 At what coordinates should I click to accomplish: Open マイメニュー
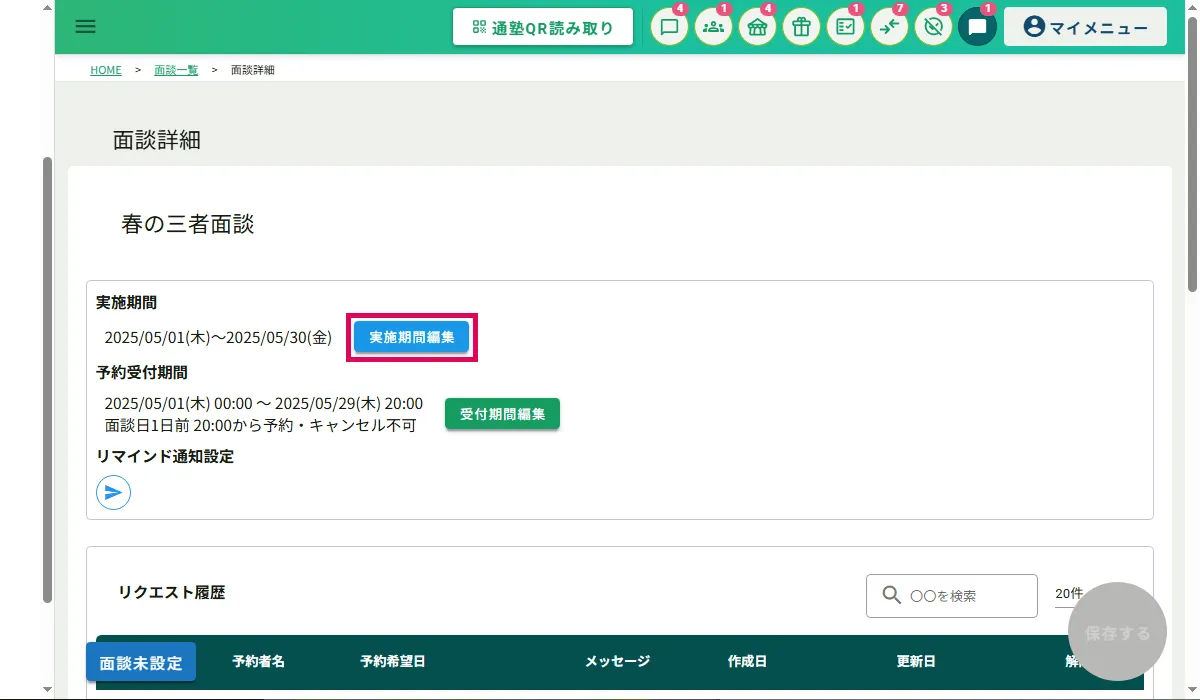[1085, 27]
